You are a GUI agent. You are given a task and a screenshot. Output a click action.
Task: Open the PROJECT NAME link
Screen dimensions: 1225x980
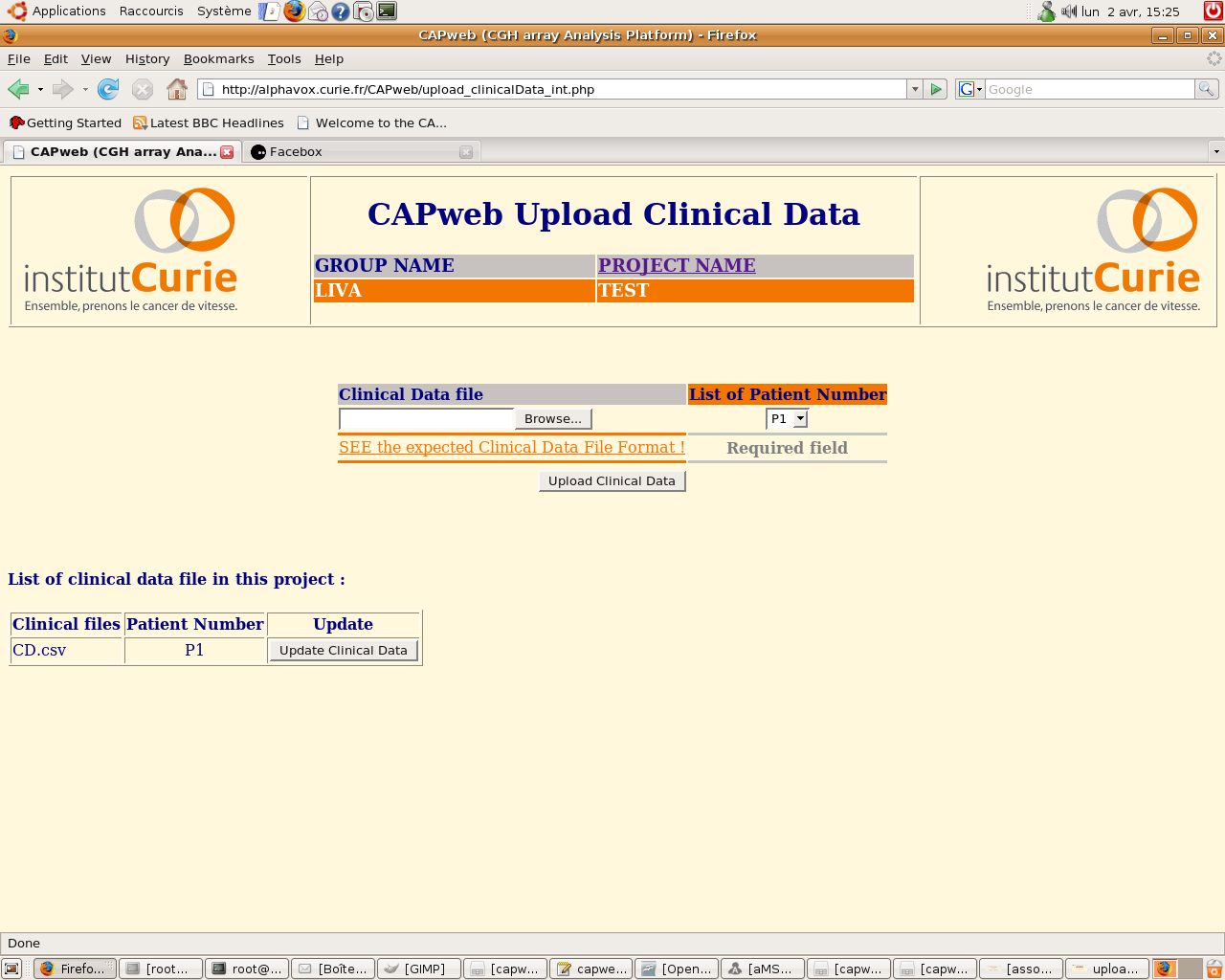click(x=677, y=266)
